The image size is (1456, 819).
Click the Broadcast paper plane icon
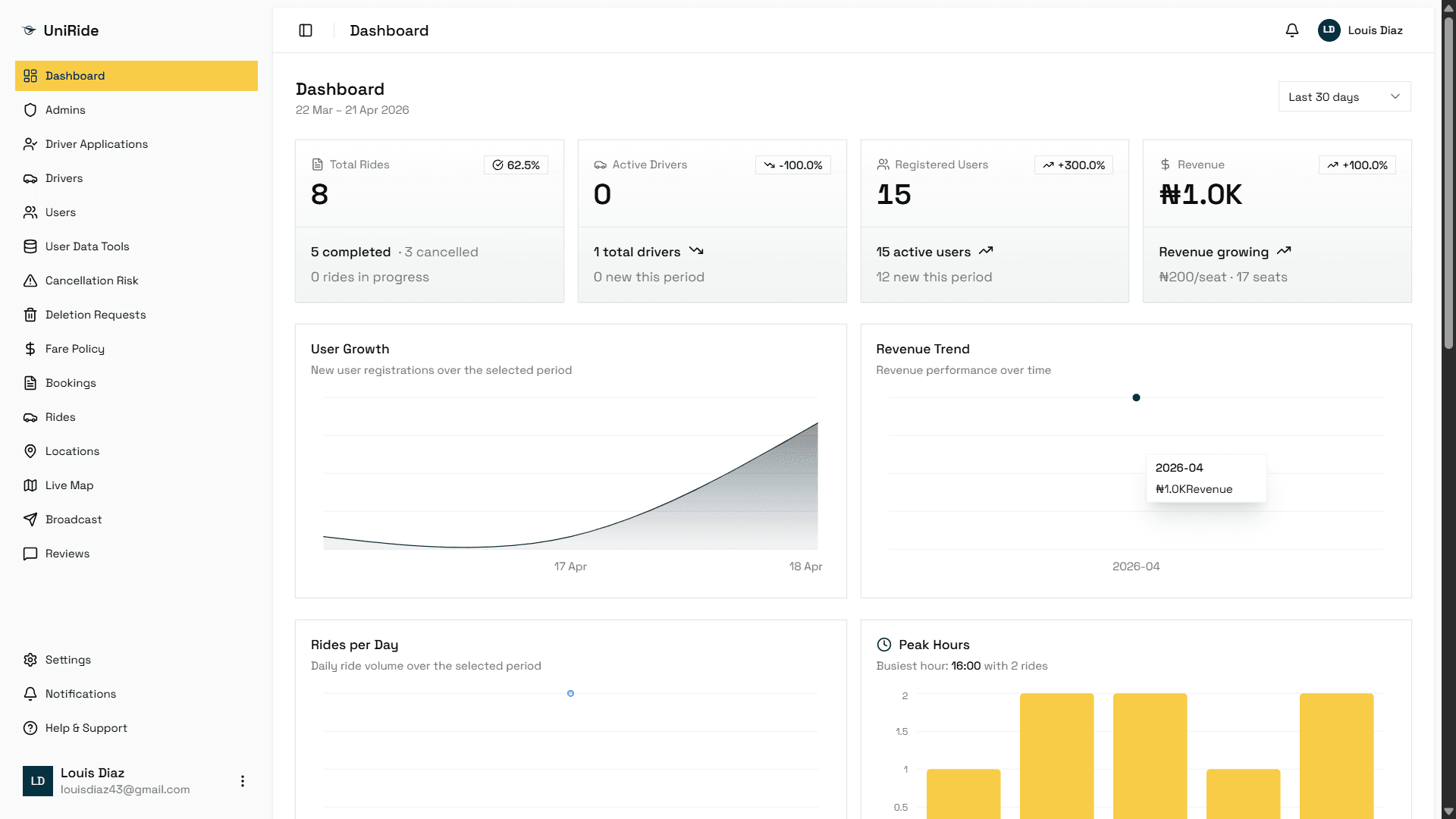[30, 519]
